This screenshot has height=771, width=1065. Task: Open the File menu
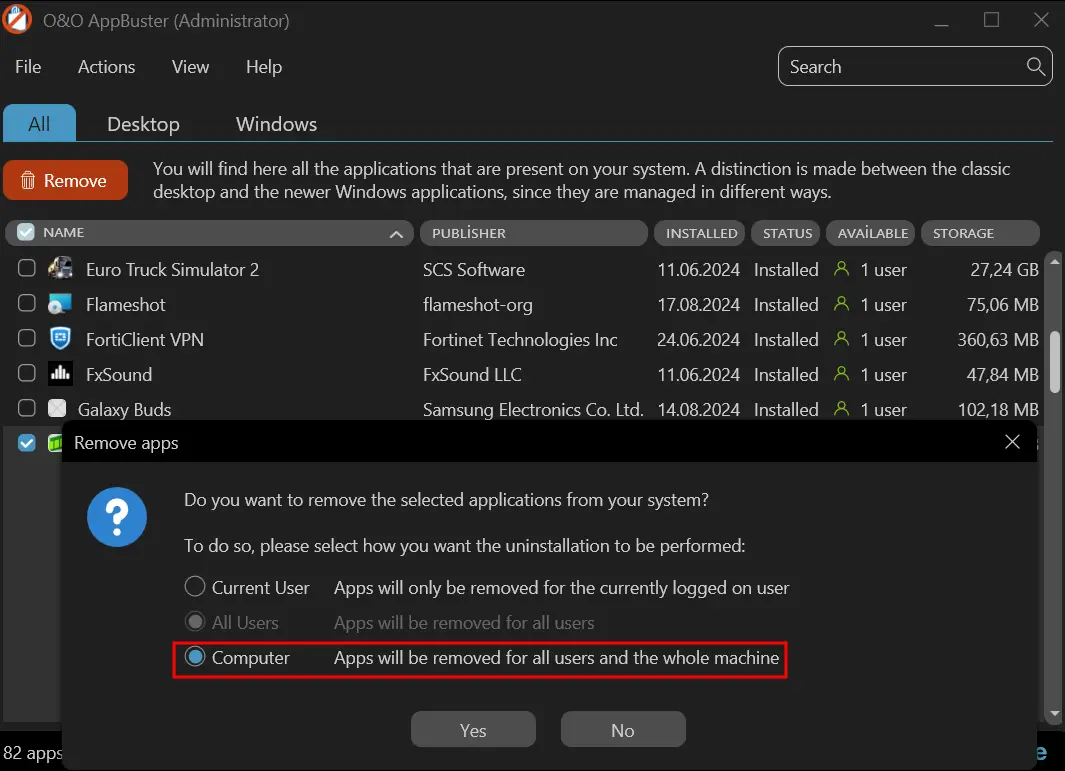click(28, 67)
